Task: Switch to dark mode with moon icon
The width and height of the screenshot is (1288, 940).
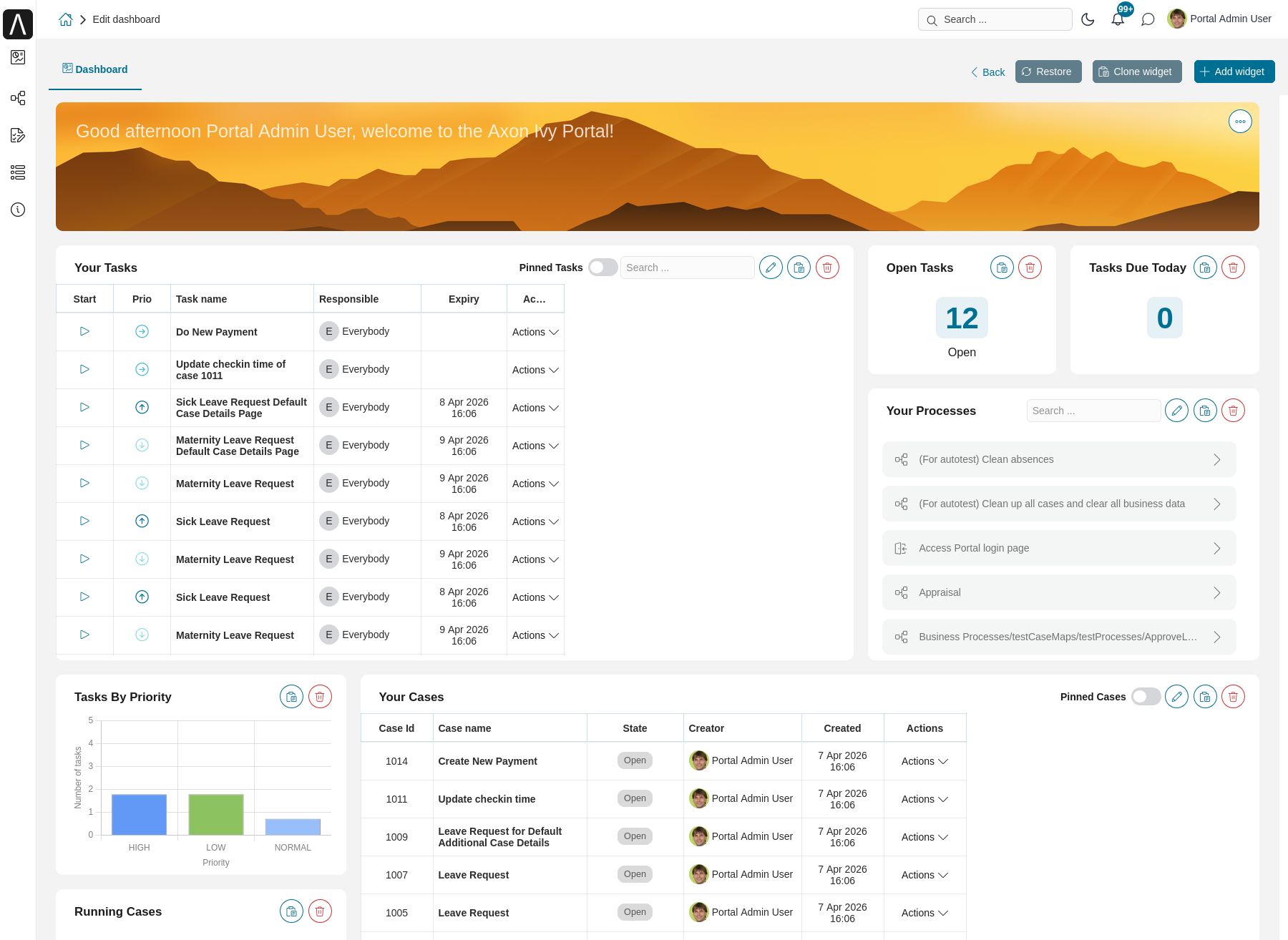Action: tap(1088, 19)
